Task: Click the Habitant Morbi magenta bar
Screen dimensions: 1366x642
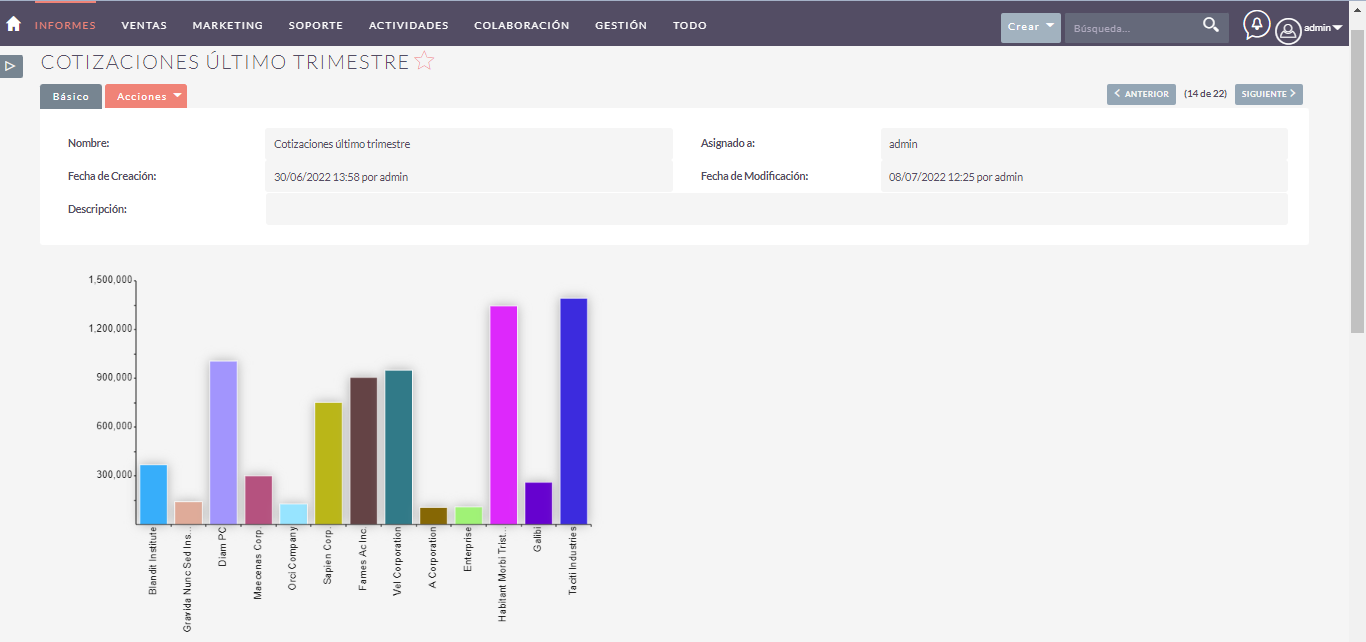Action: (503, 414)
